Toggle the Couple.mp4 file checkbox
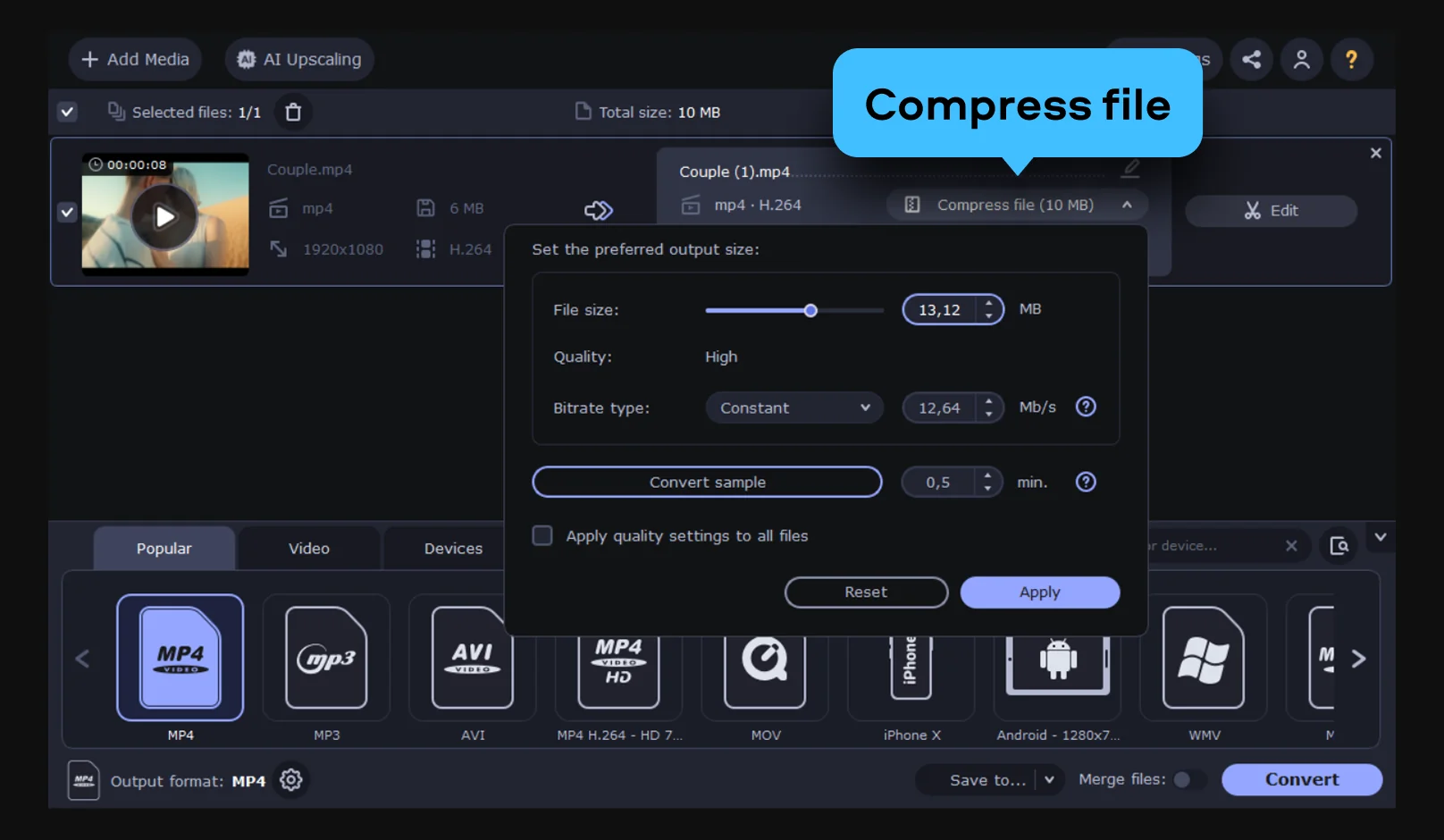 coord(67,213)
